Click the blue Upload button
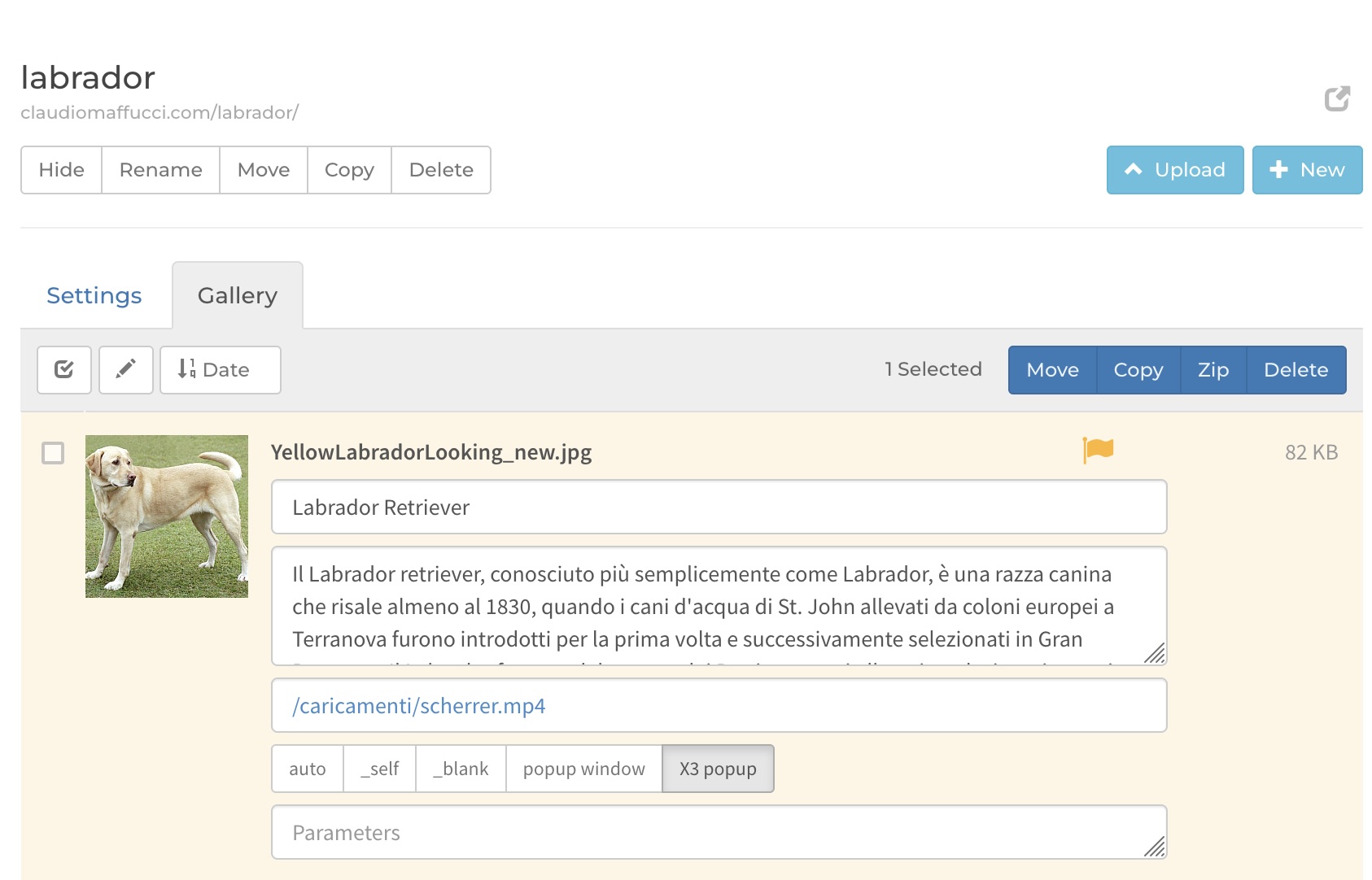This screenshot has height=880, width=1372. [1175, 170]
